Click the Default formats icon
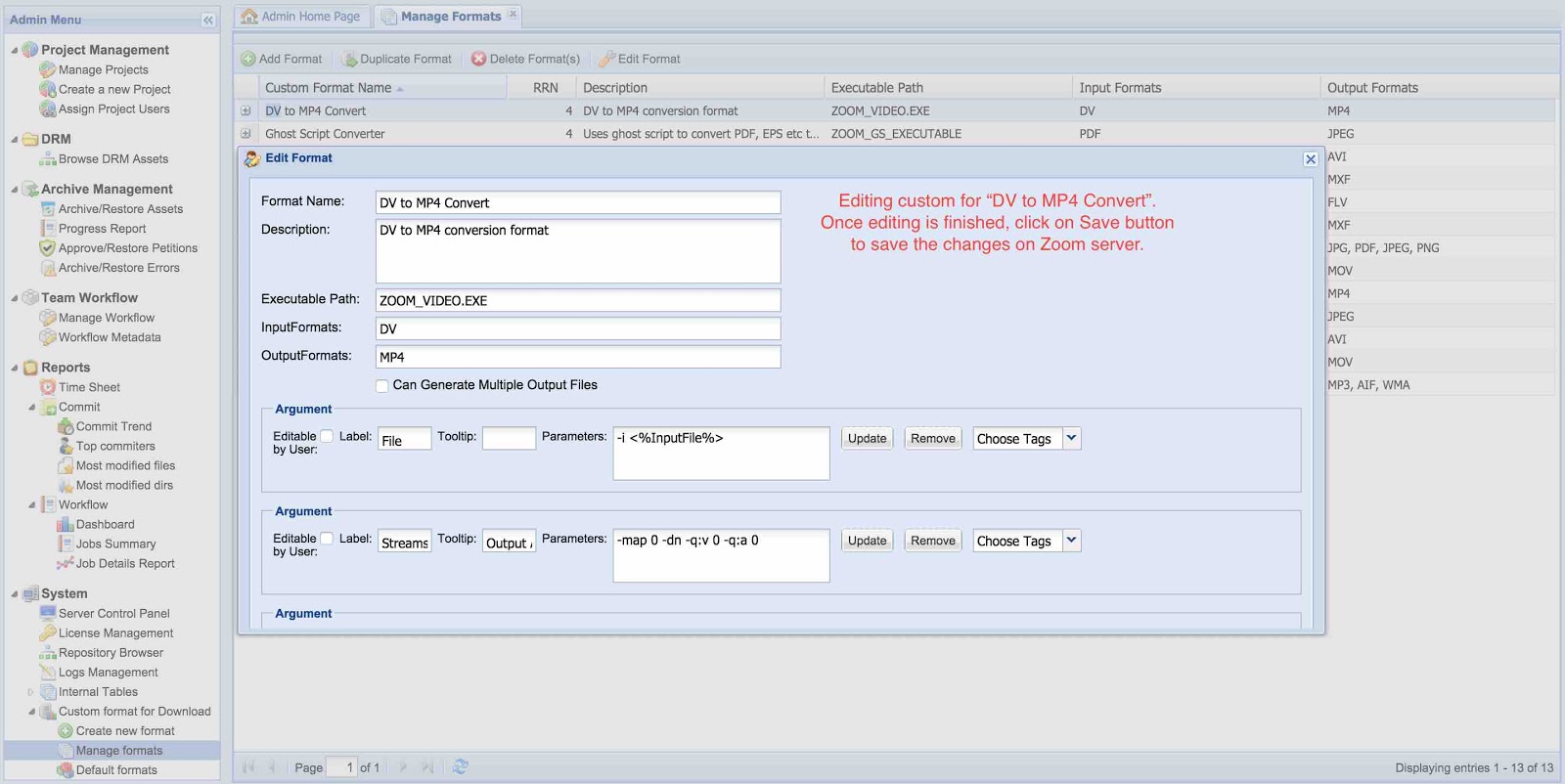This screenshot has width=1565, height=784. click(66, 769)
